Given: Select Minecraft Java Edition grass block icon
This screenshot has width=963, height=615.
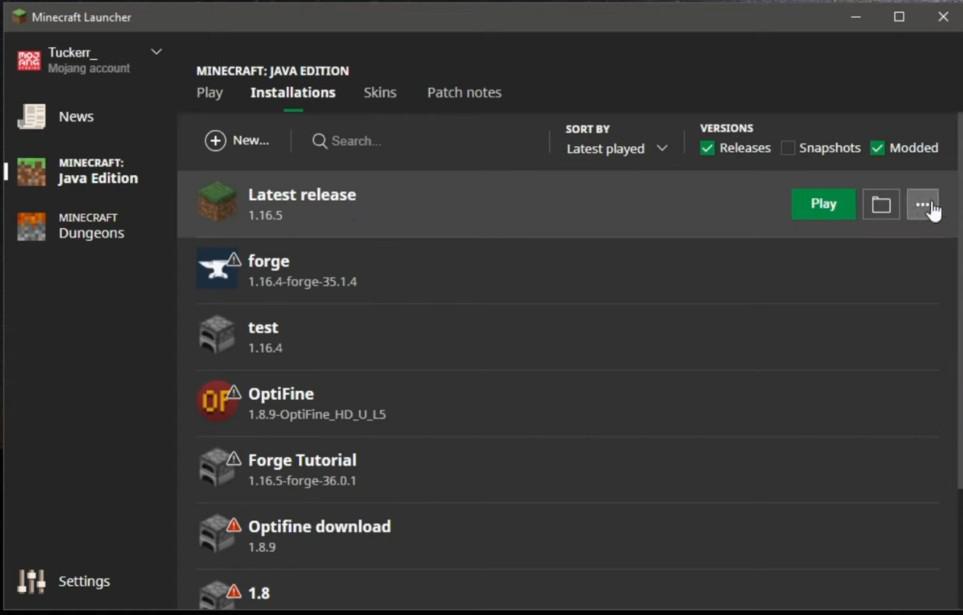Looking at the screenshot, I should 31,171.
